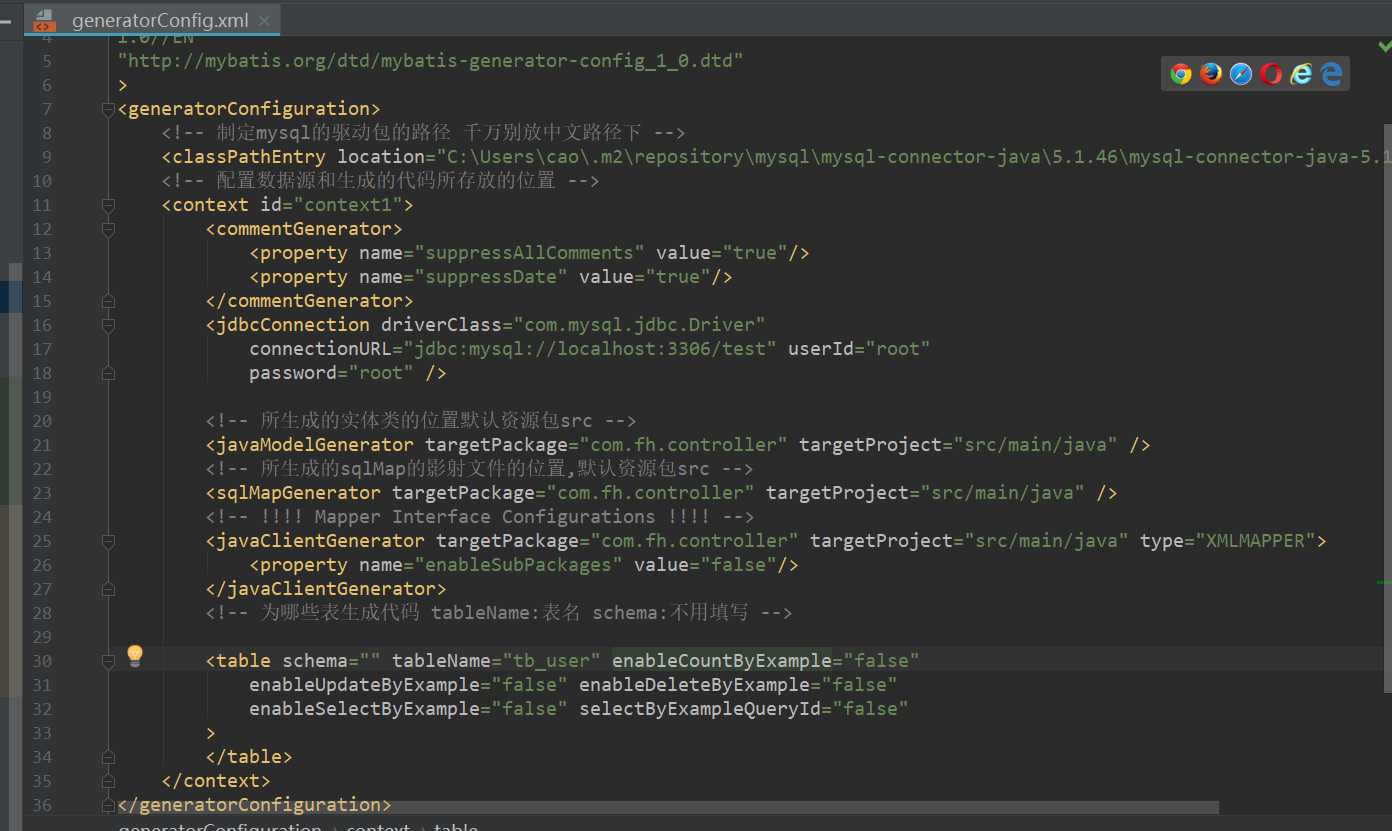Fold at closing context tag marker on line 35
The width and height of the screenshot is (1392, 831).
click(108, 781)
